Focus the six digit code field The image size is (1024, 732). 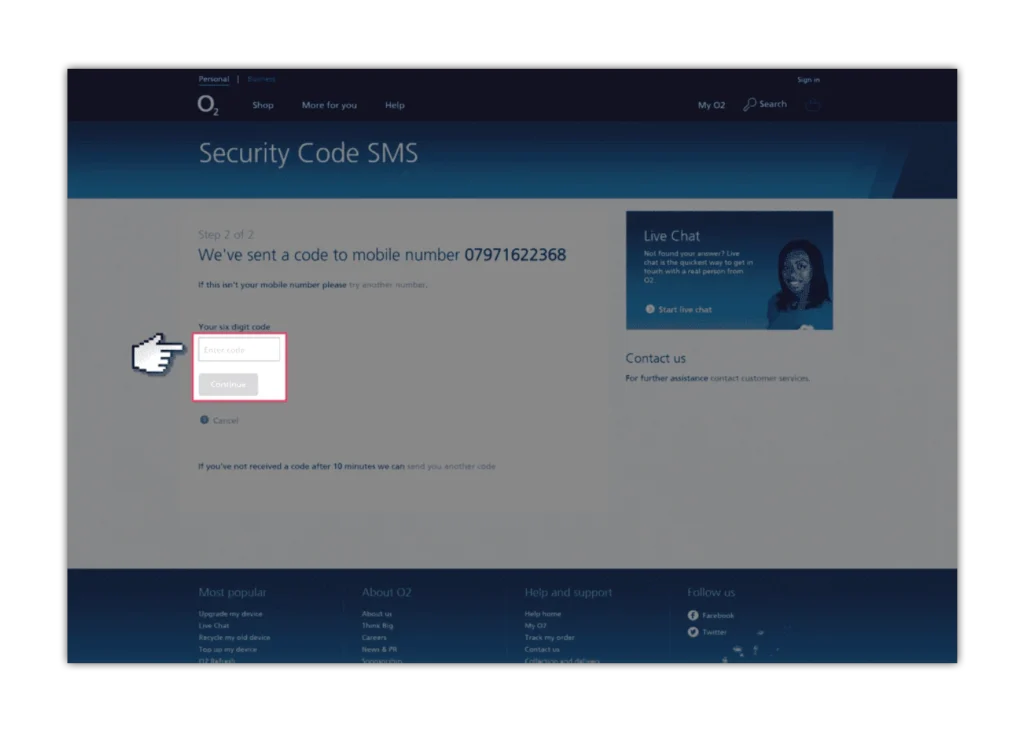(x=239, y=349)
